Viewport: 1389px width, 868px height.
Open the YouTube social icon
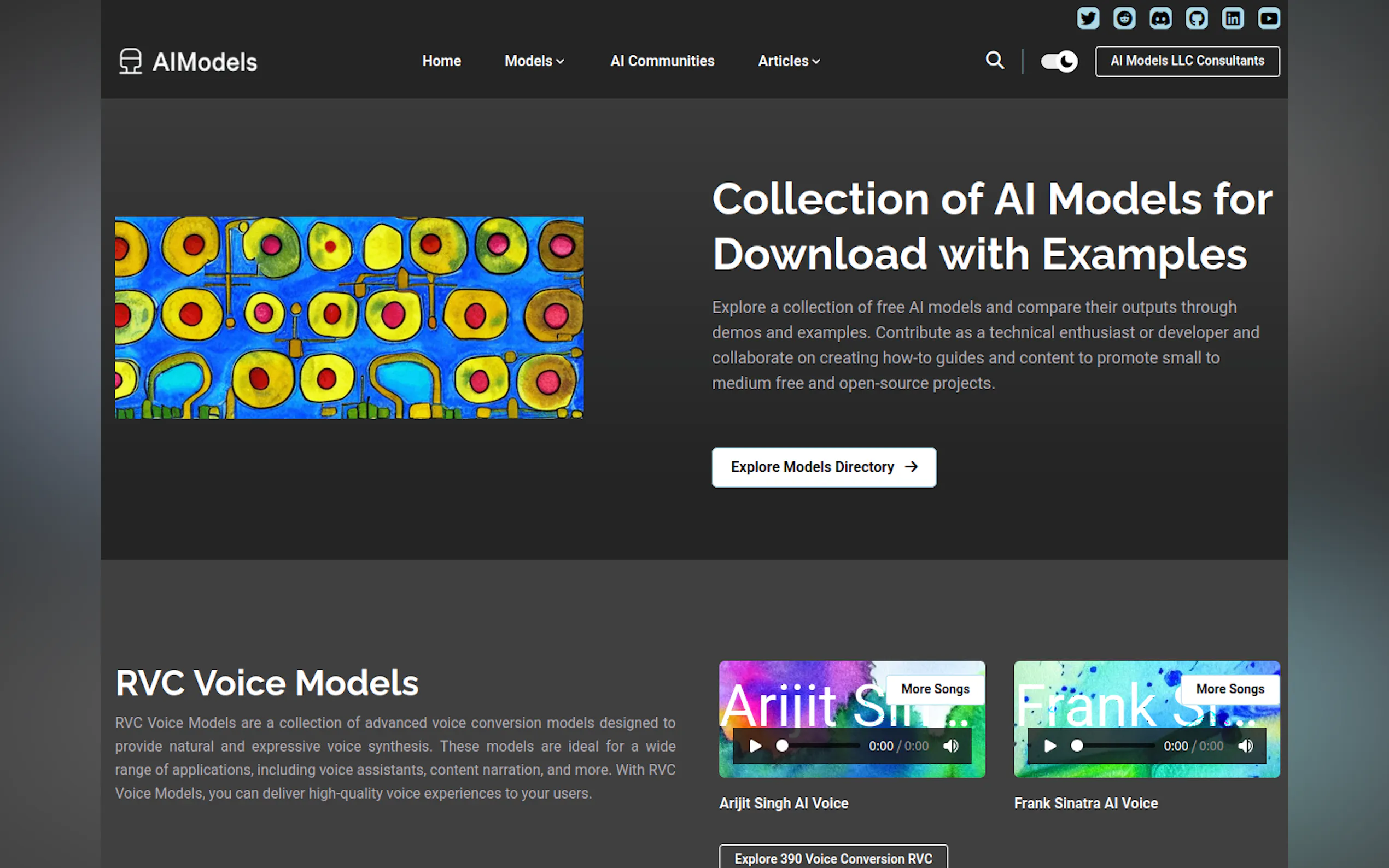coord(1268,19)
